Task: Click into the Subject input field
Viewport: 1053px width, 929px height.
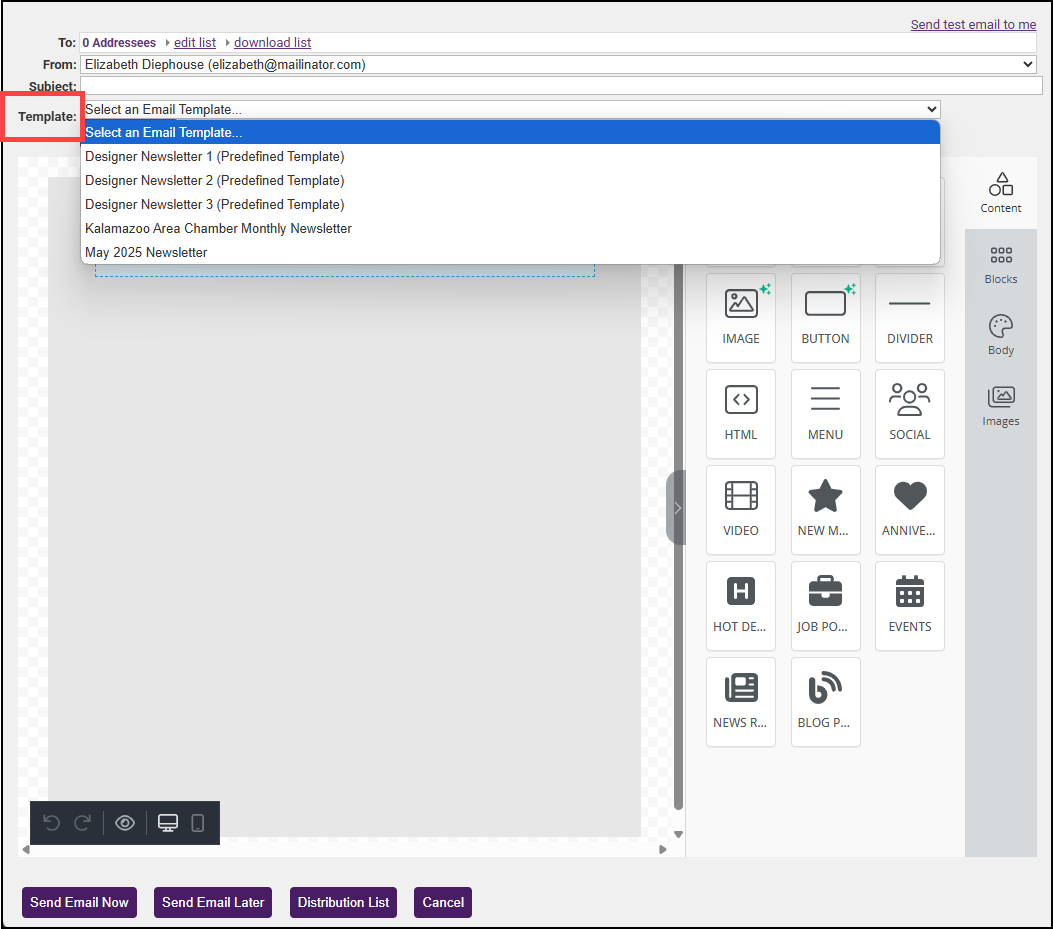Action: (558, 86)
